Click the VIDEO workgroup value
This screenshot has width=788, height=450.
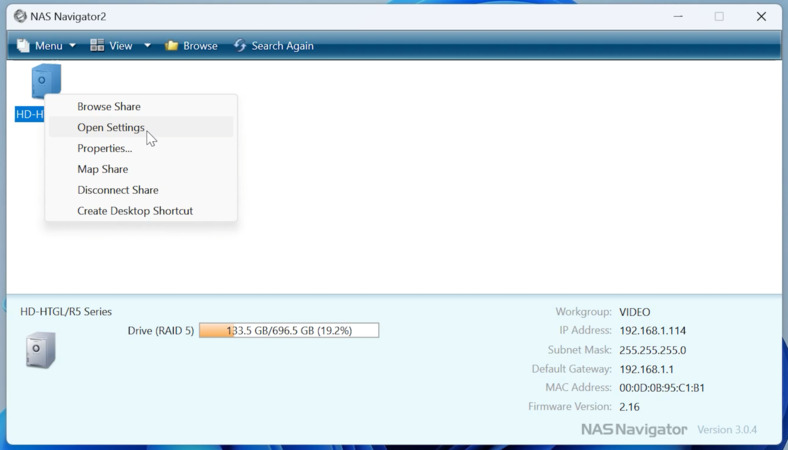(x=635, y=312)
